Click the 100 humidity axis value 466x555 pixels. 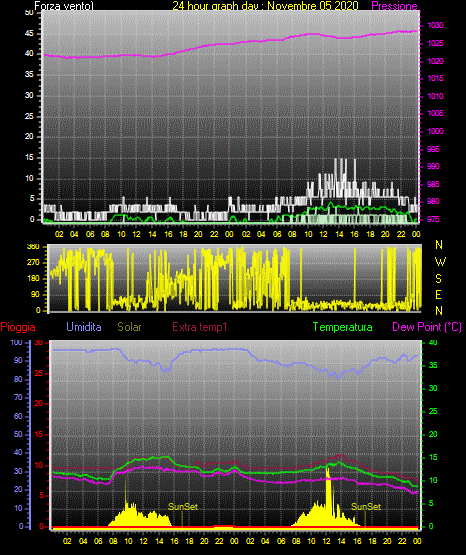pos(17,343)
